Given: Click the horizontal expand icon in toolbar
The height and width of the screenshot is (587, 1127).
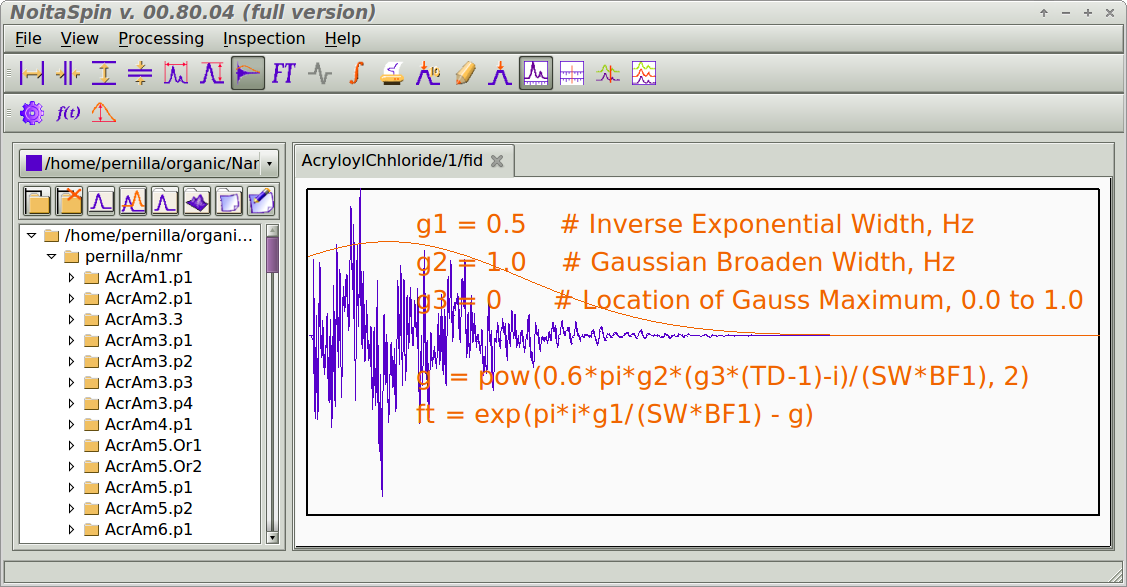Looking at the screenshot, I should click(x=32, y=73).
